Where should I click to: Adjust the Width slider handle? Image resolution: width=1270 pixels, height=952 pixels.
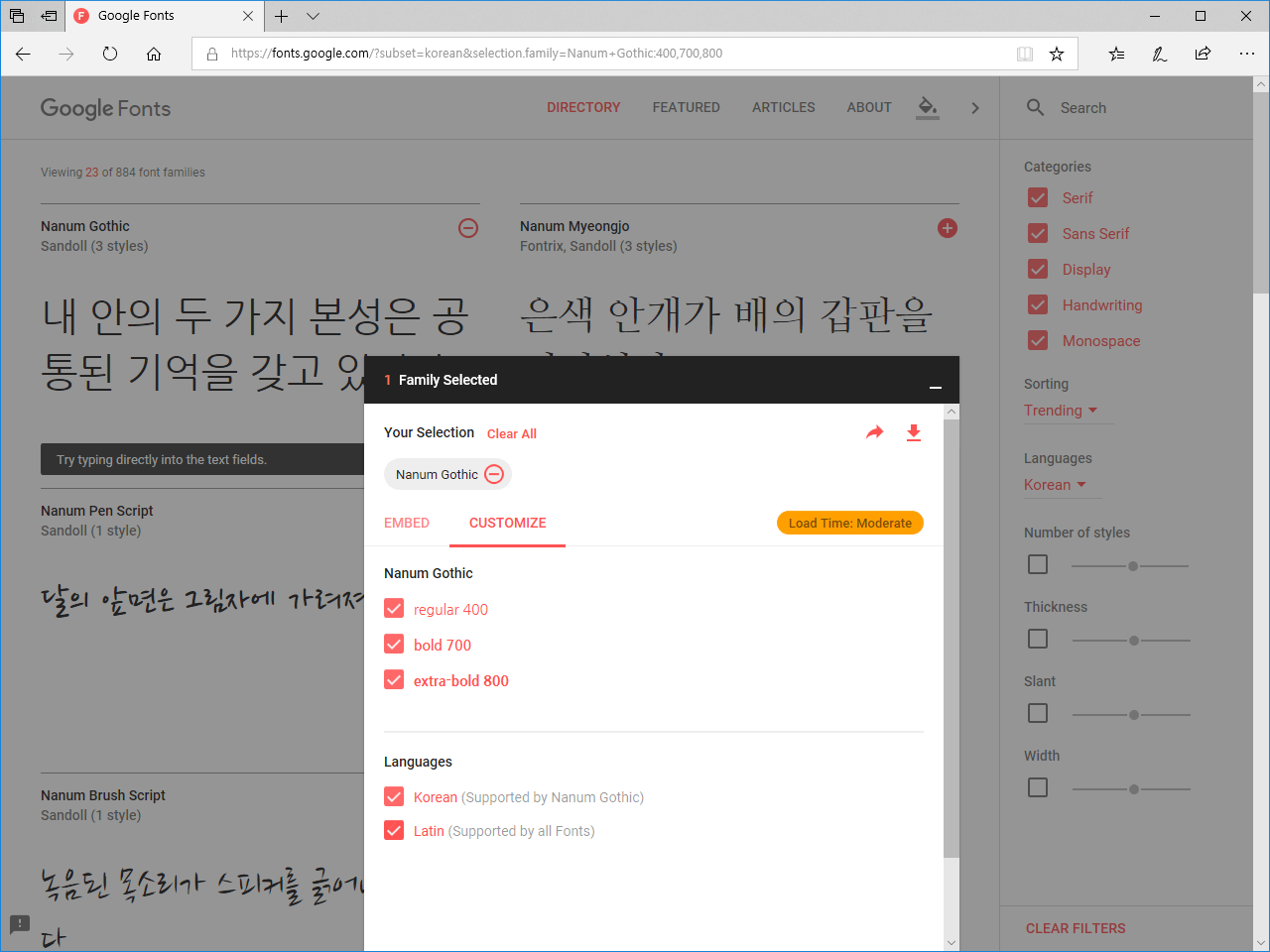1133,789
